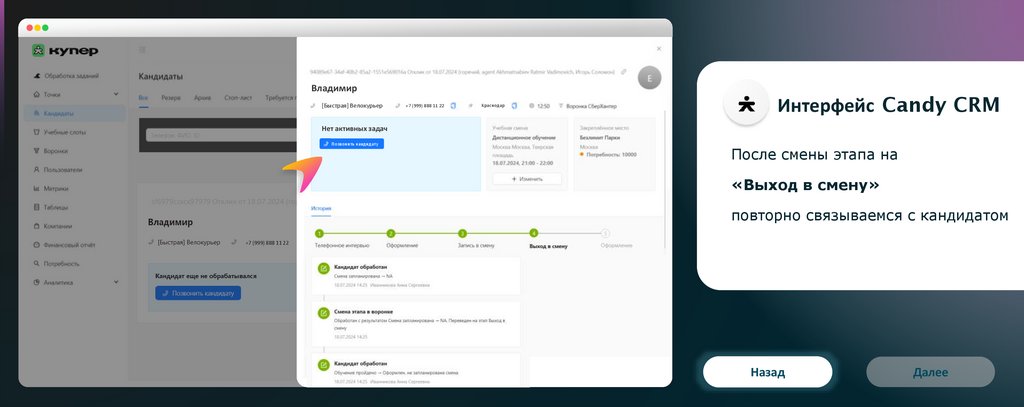The height and width of the screenshot is (407, 1024).
Task: Expand the Точки sidebar section chevron
Action: point(116,94)
